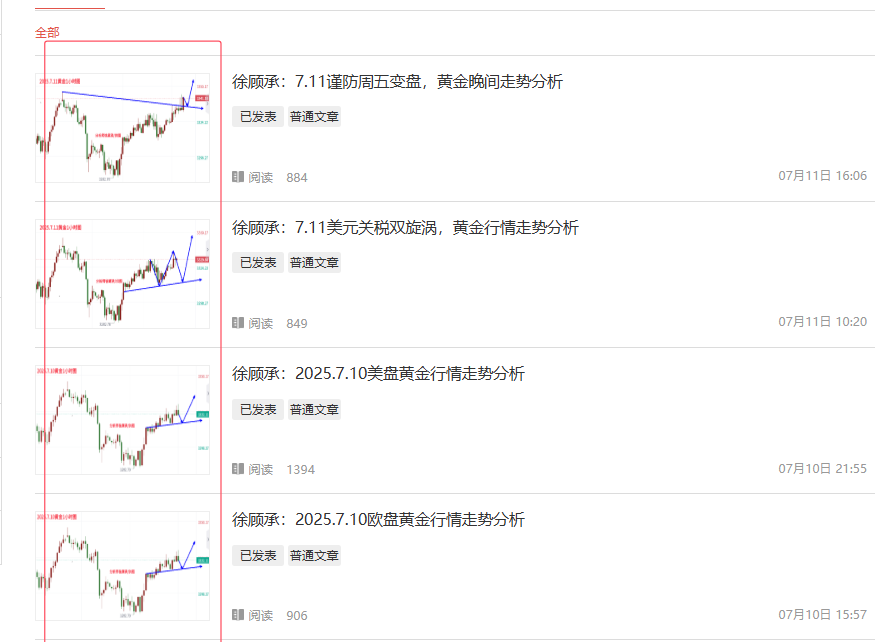Image resolution: width=886 pixels, height=642 pixels.
Task: Click 普通文章 tag on 7.11谨防周五变盘 article
Action: pos(314,116)
